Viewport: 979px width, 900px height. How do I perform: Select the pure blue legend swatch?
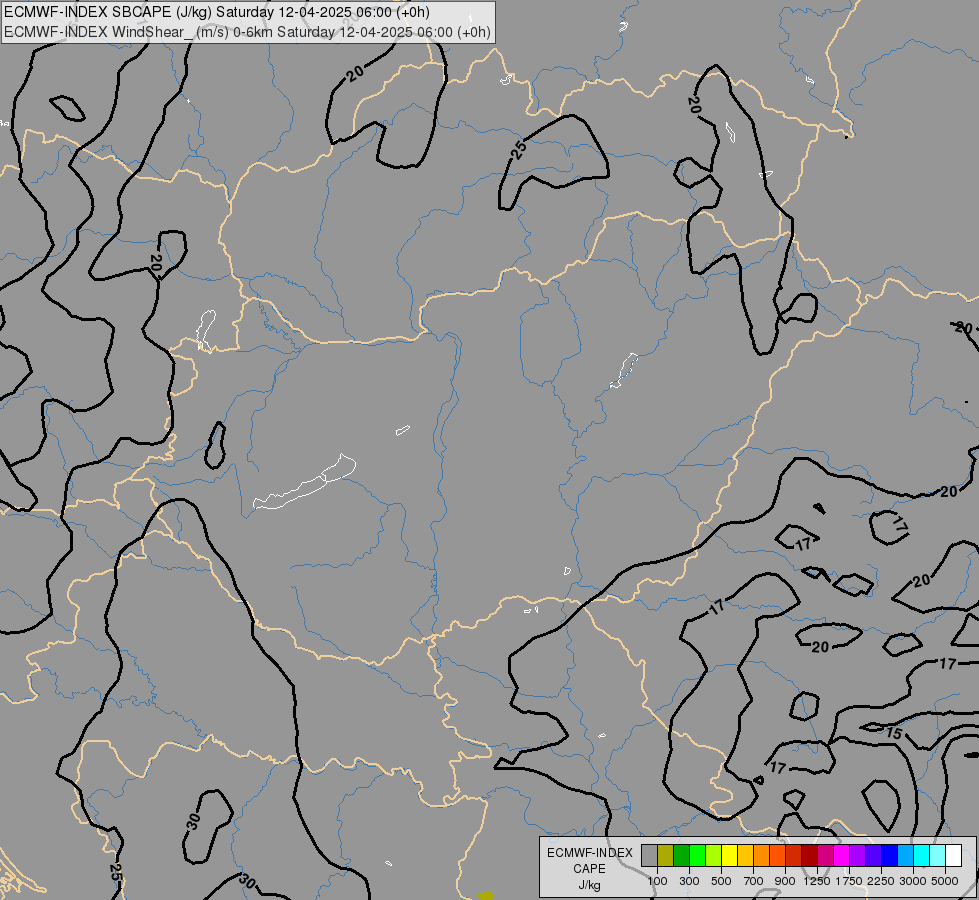point(890,855)
